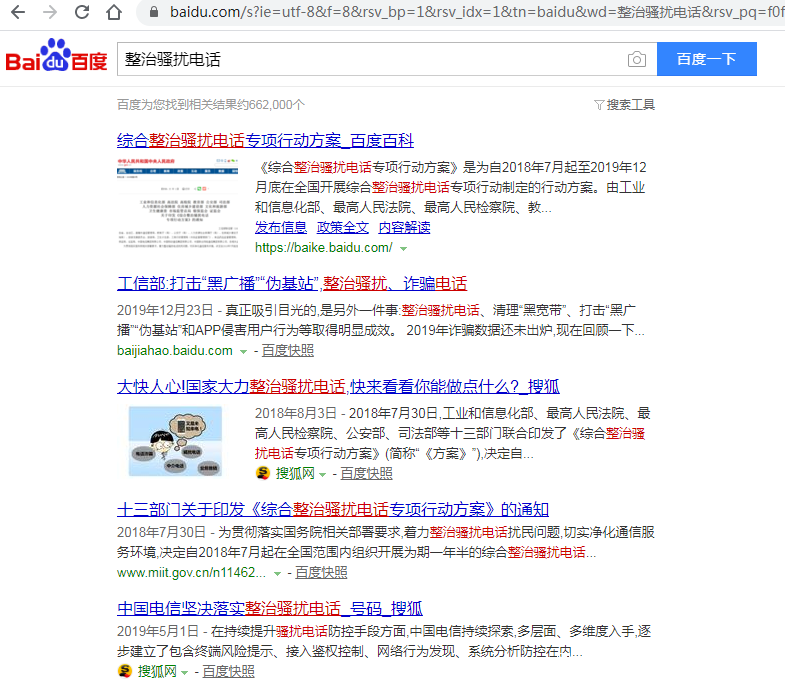This screenshot has width=785, height=686.
Task: Click the camera image search icon
Action: 636,59
